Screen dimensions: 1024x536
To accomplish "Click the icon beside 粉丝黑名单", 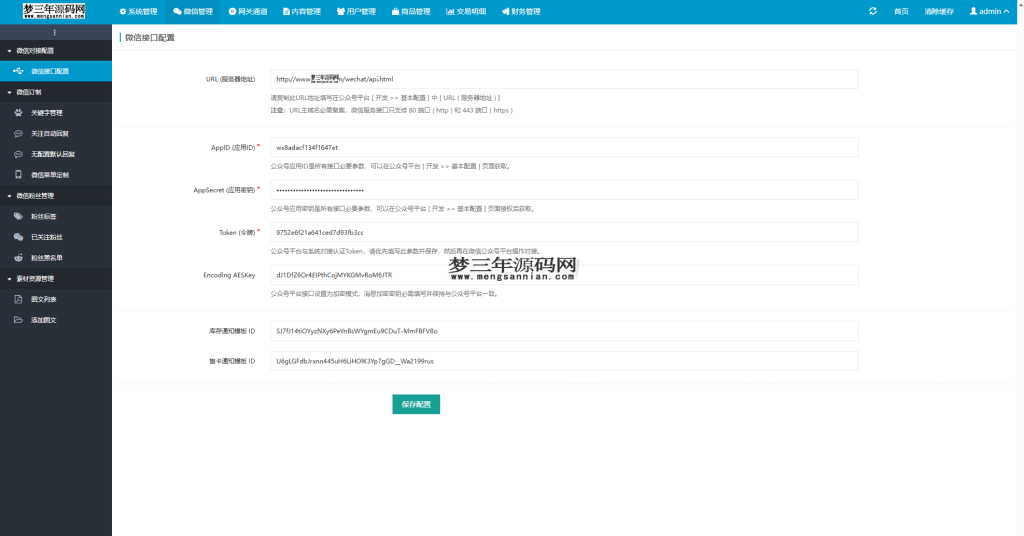I will point(18,258).
